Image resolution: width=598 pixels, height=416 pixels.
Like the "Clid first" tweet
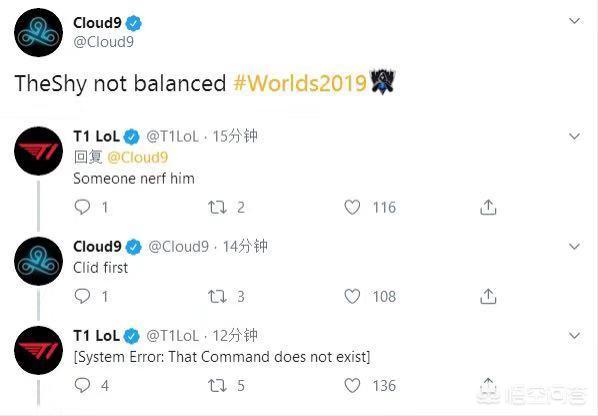[352, 296]
